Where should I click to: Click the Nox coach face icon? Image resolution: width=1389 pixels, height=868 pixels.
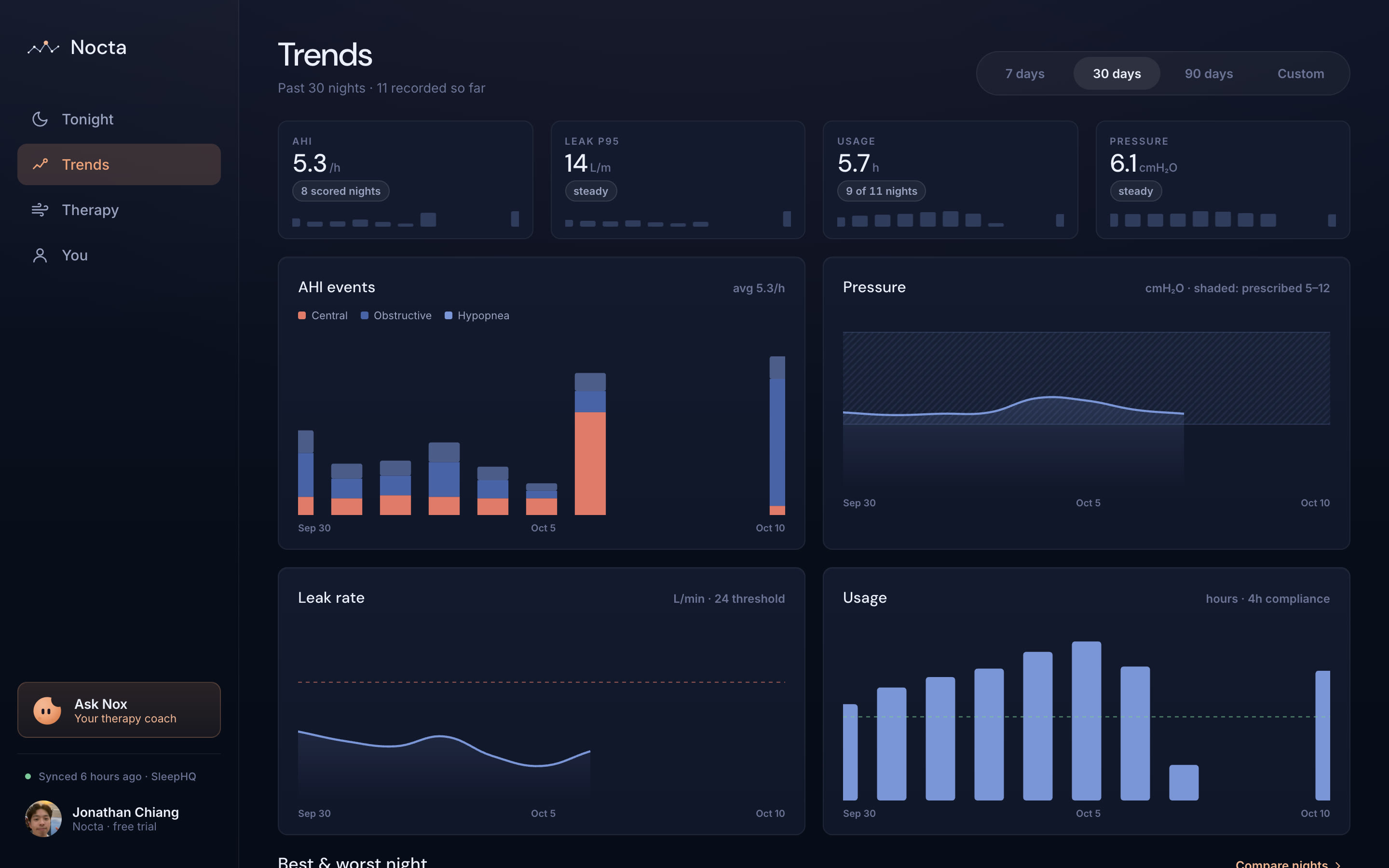(x=47, y=710)
